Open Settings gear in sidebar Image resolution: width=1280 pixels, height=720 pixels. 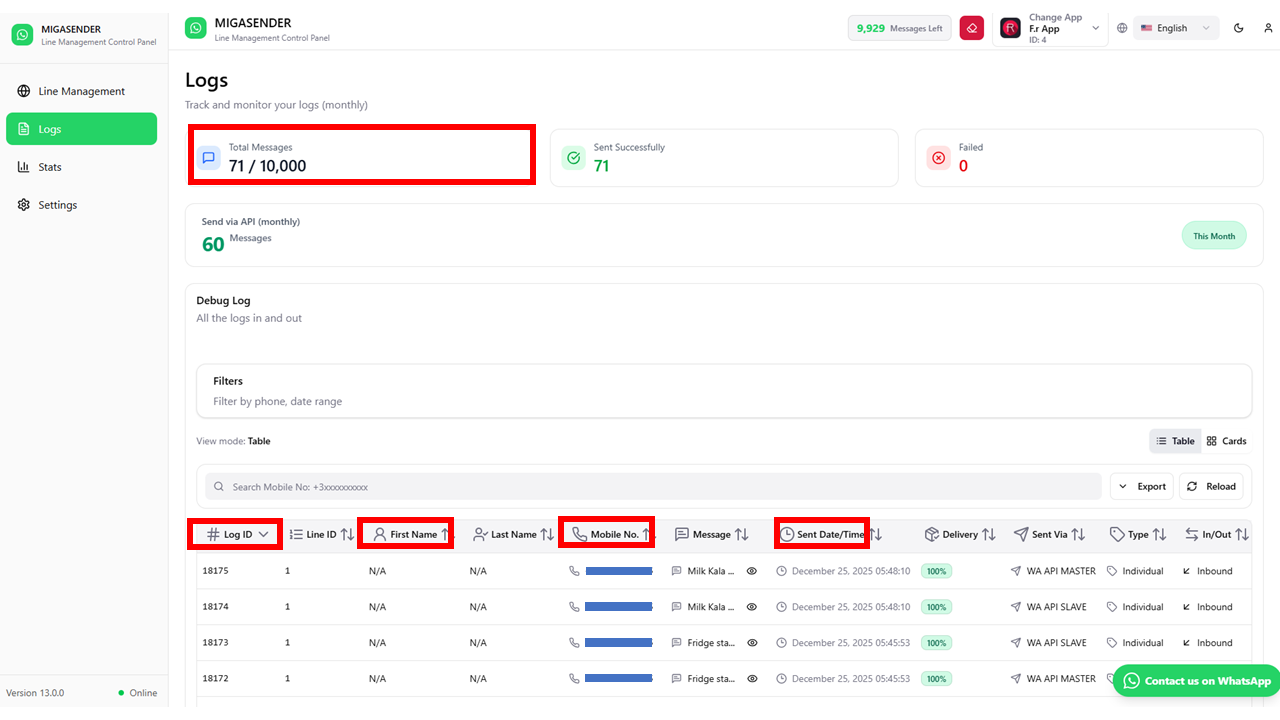(x=57, y=205)
